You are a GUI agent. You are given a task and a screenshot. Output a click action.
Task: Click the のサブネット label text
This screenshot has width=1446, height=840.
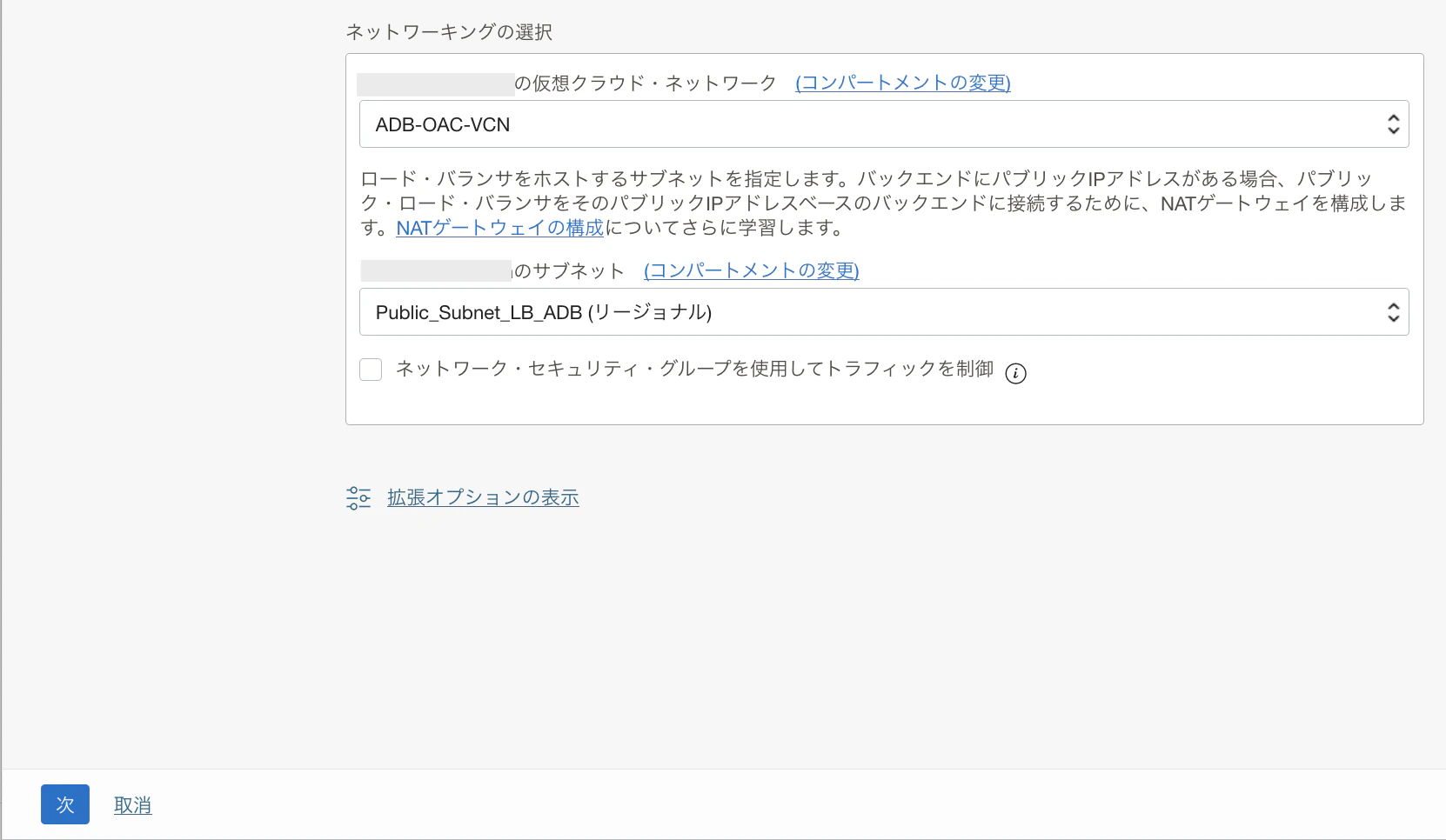(x=569, y=270)
